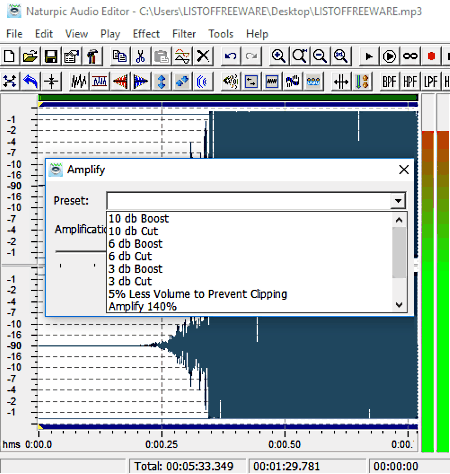Apply fade with the red triangle icon
This screenshot has width=450, height=474.
120,81
